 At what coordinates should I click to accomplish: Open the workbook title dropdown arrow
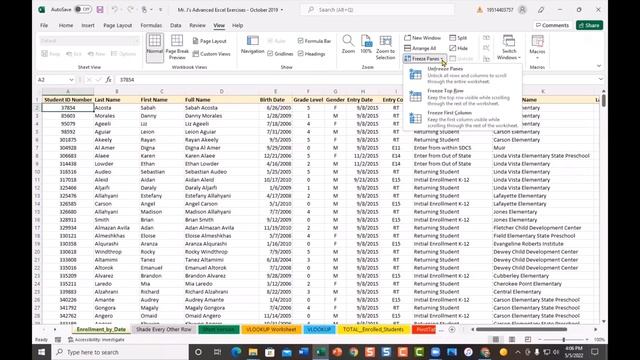coord(282,10)
